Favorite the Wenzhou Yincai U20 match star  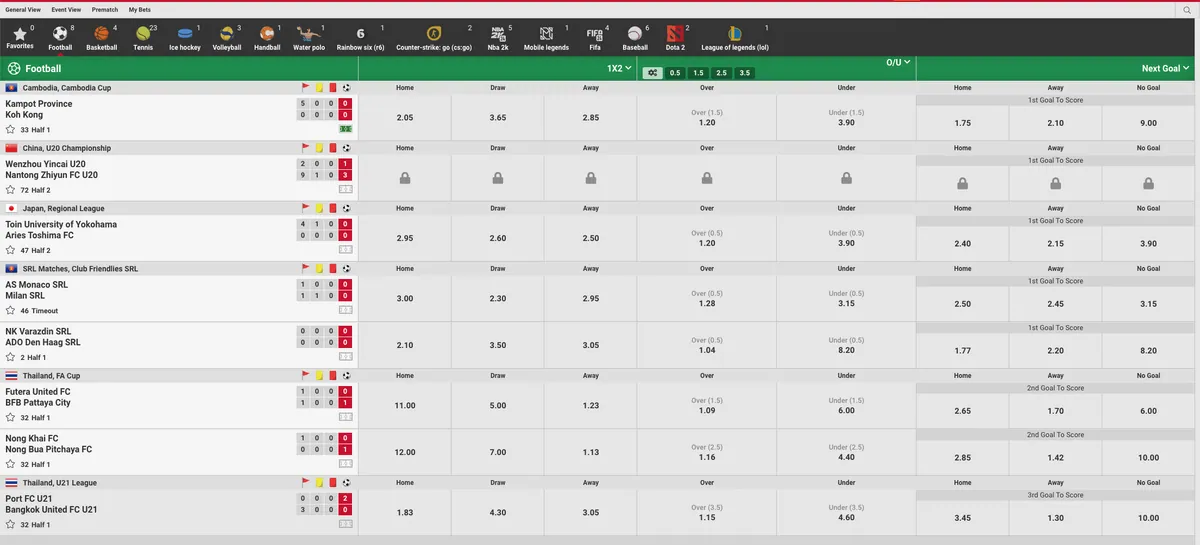tap(11, 190)
